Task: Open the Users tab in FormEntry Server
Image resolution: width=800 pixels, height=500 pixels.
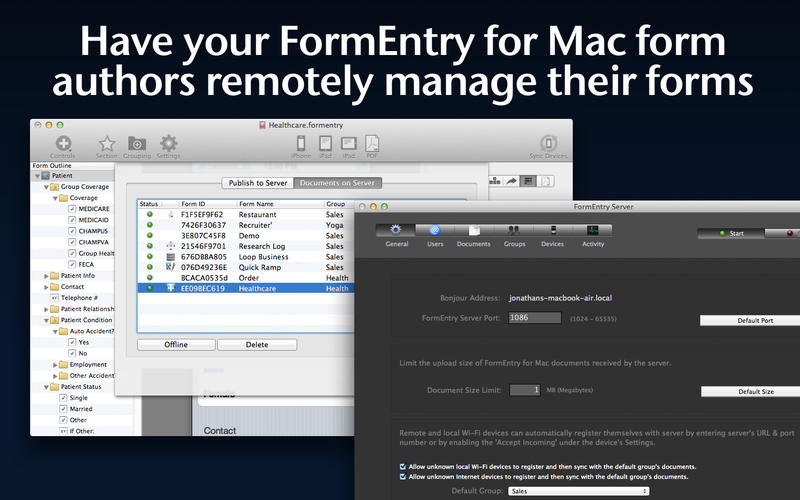Action: click(x=435, y=230)
